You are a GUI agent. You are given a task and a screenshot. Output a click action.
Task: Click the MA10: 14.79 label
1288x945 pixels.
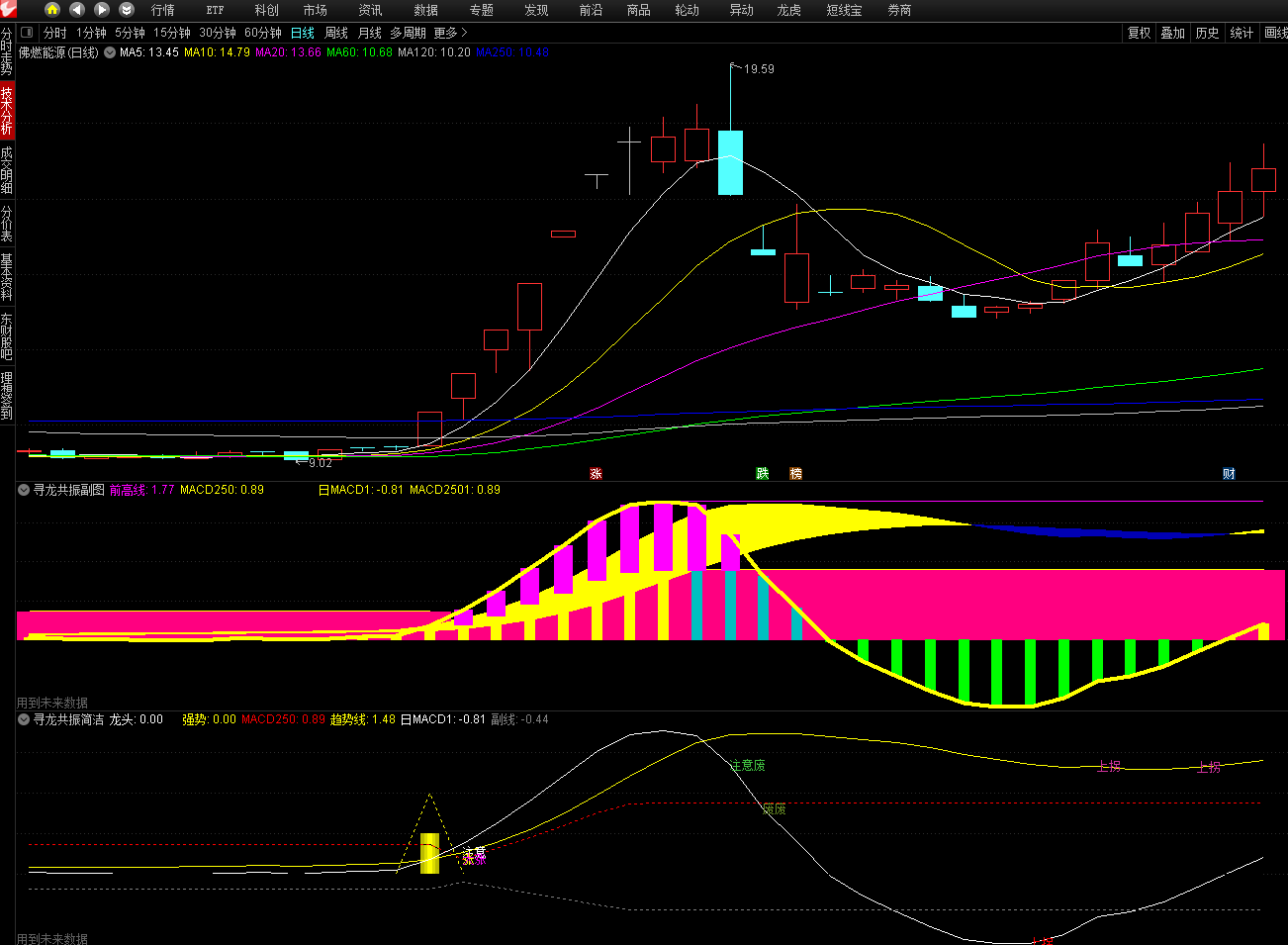pos(217,52)
